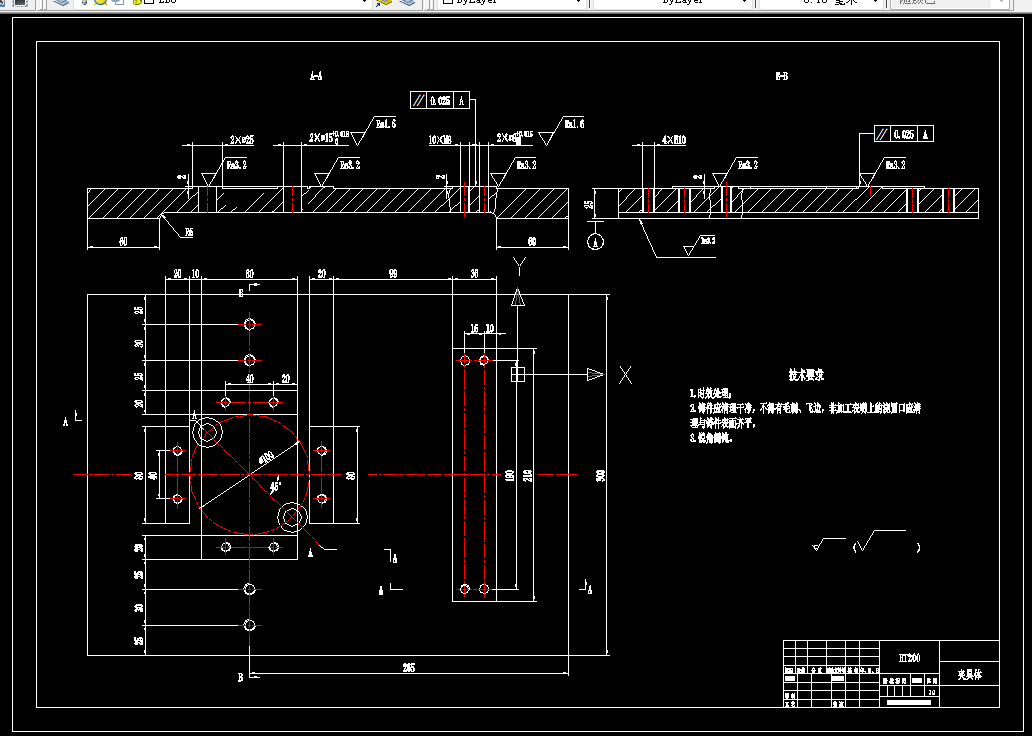Screen dimensions: 1032x736
Task: Open the lineweight 毫米 dropdown
Action: pos(821,3)
